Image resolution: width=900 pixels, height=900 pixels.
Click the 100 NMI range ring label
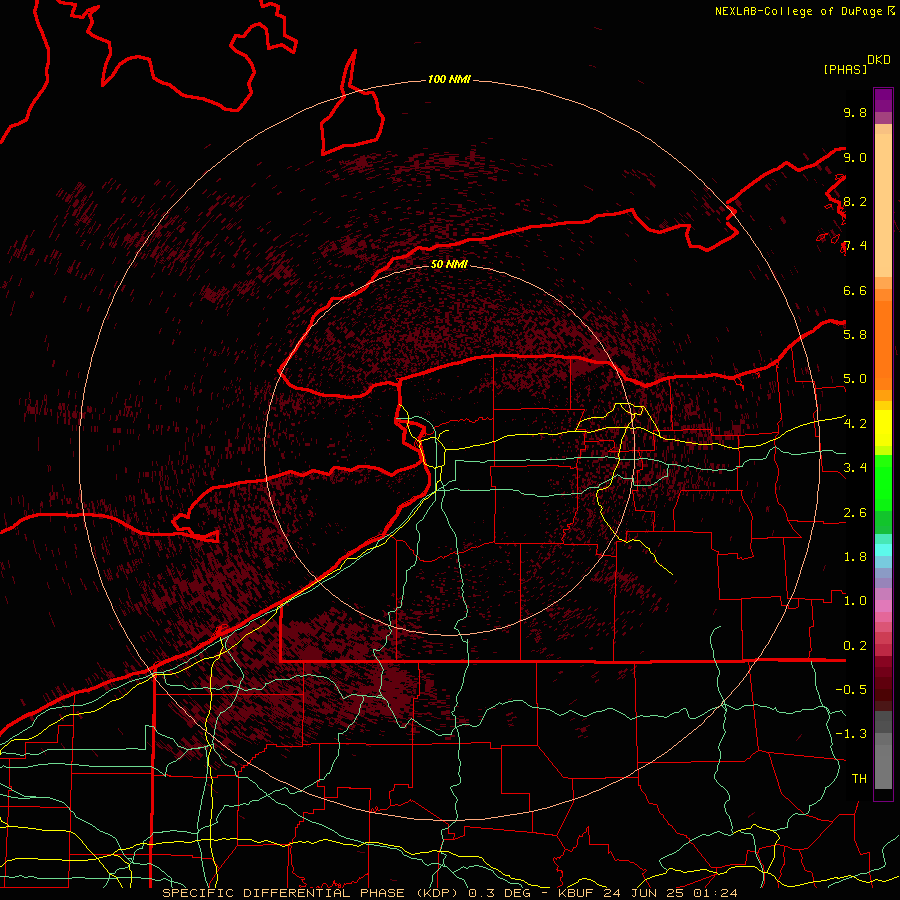coord(449,79)
